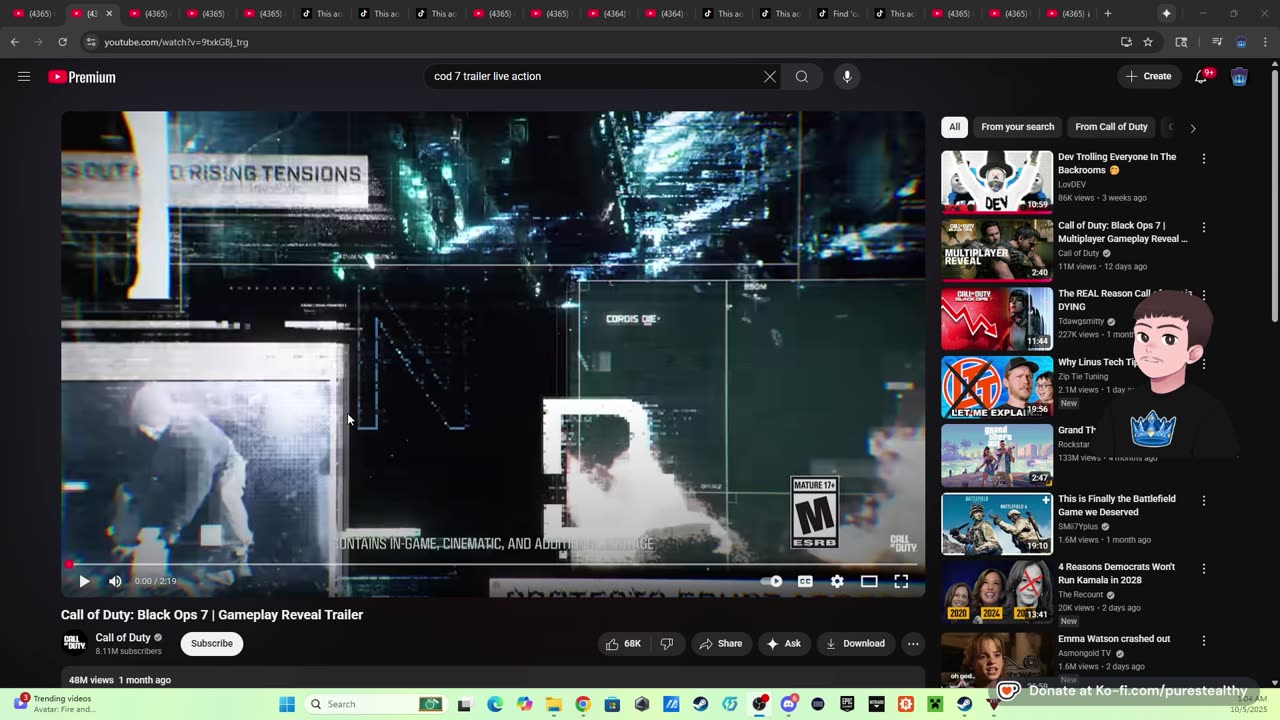Toggle closed captions on video

[x=805, y=581]
